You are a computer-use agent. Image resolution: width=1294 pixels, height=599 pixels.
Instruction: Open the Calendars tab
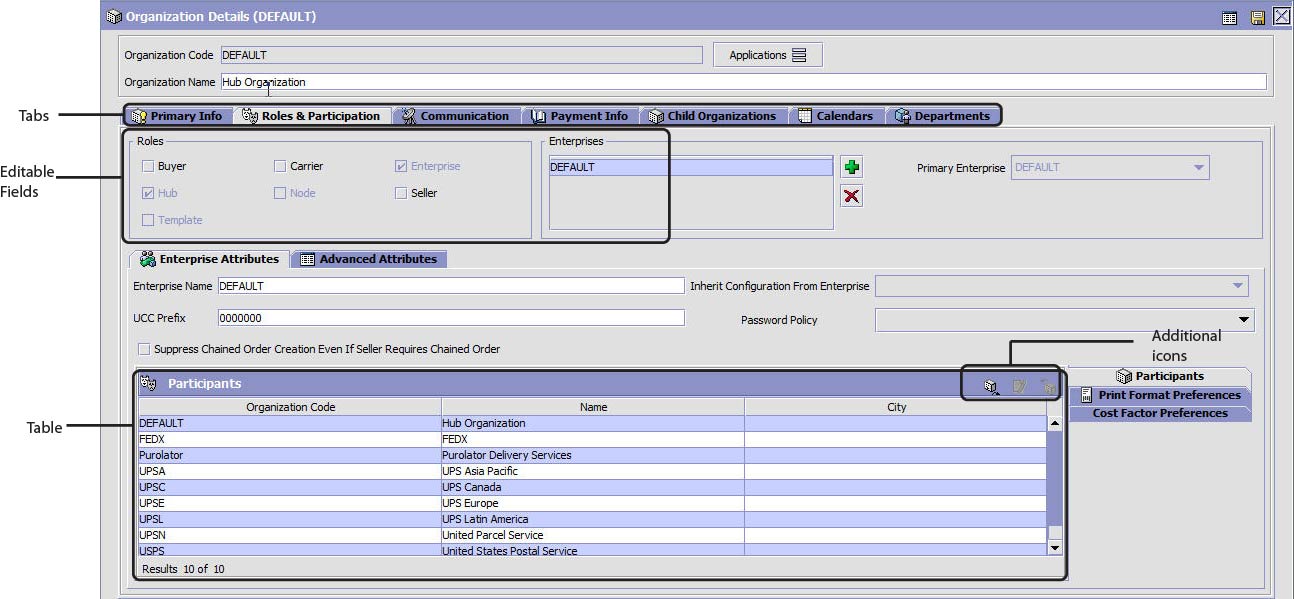click(x=836, y=116)
